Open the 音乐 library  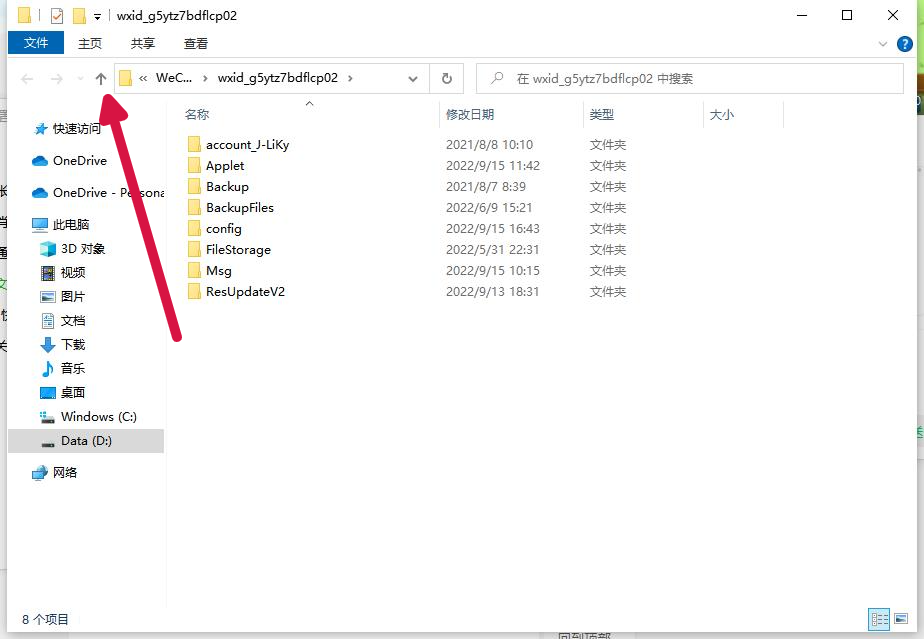(72, 368)
